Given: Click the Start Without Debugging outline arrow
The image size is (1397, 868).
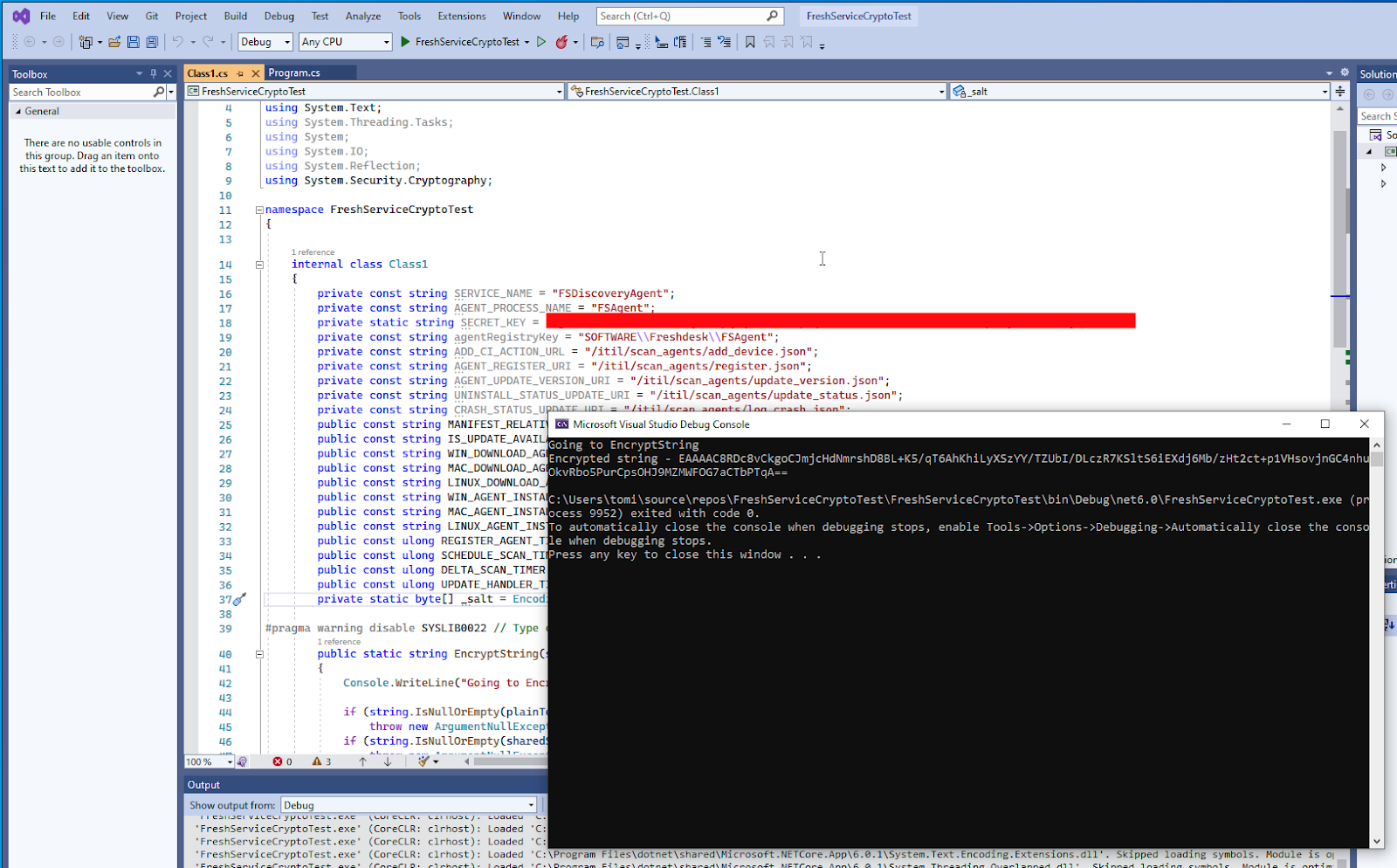Looking at the screenshot, I should click(541, 42).
